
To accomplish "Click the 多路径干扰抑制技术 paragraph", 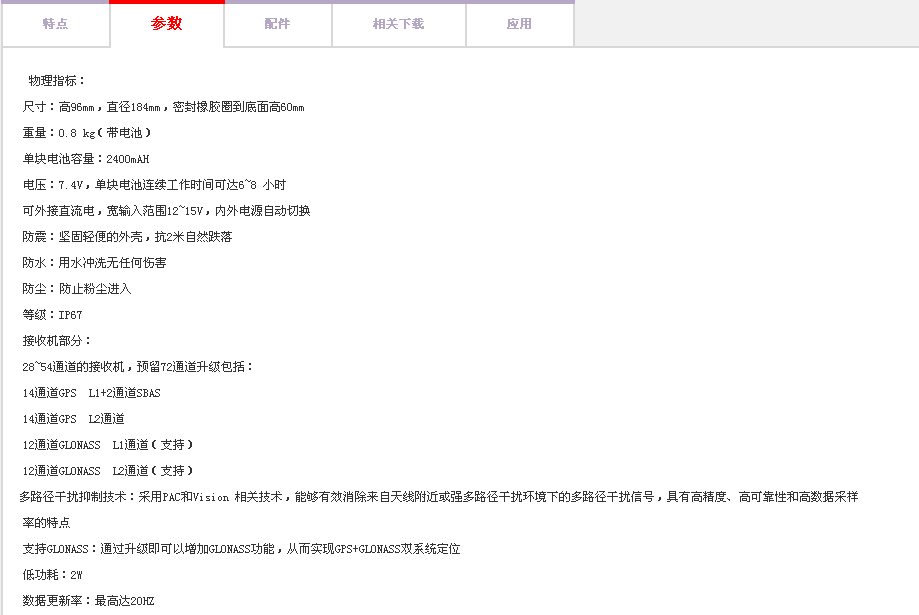I will (x=438, y=497).
